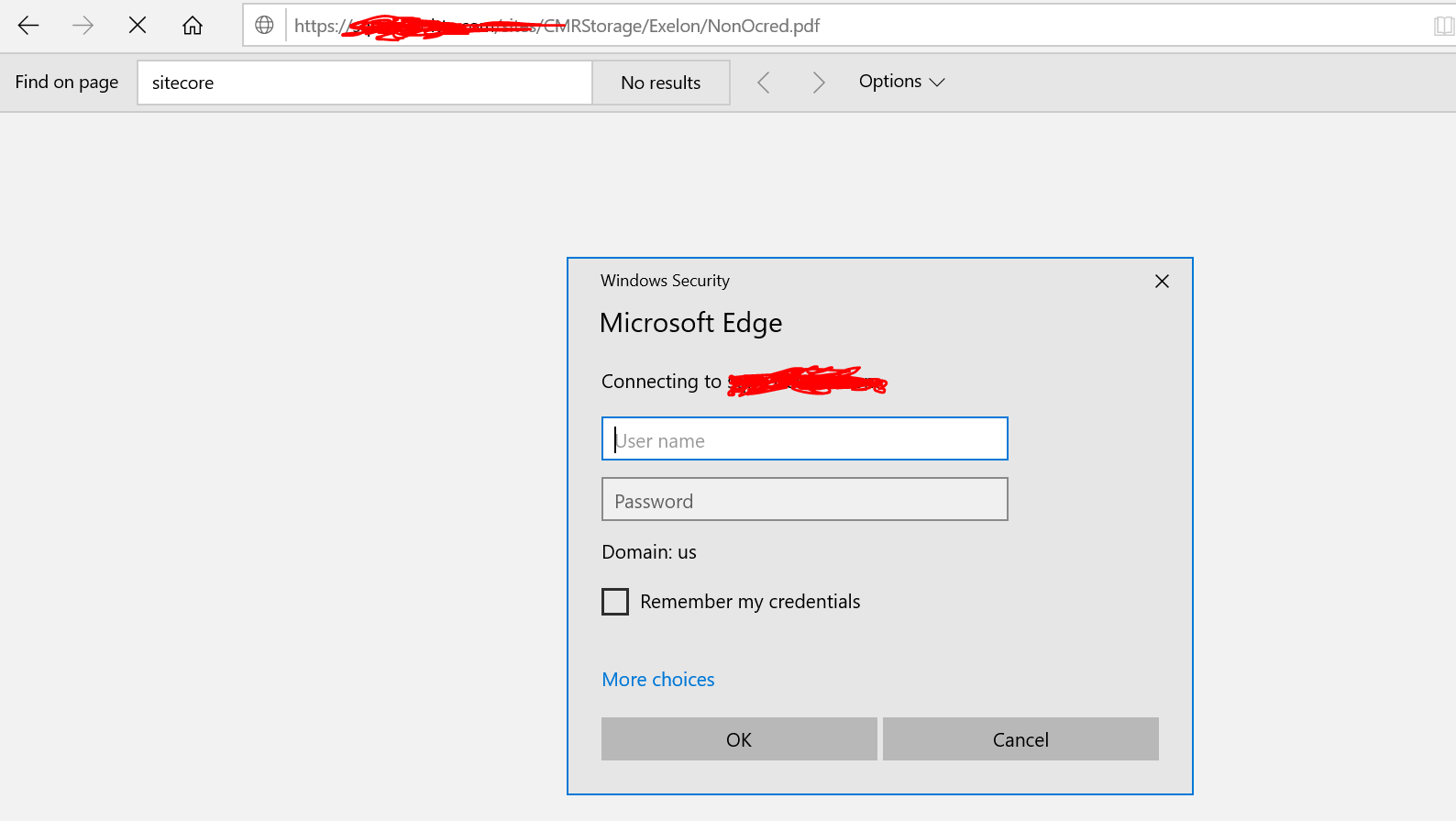Screen dimensions: 1456x821
Task: Go to previous find result
Action: (x=763, y=83)
